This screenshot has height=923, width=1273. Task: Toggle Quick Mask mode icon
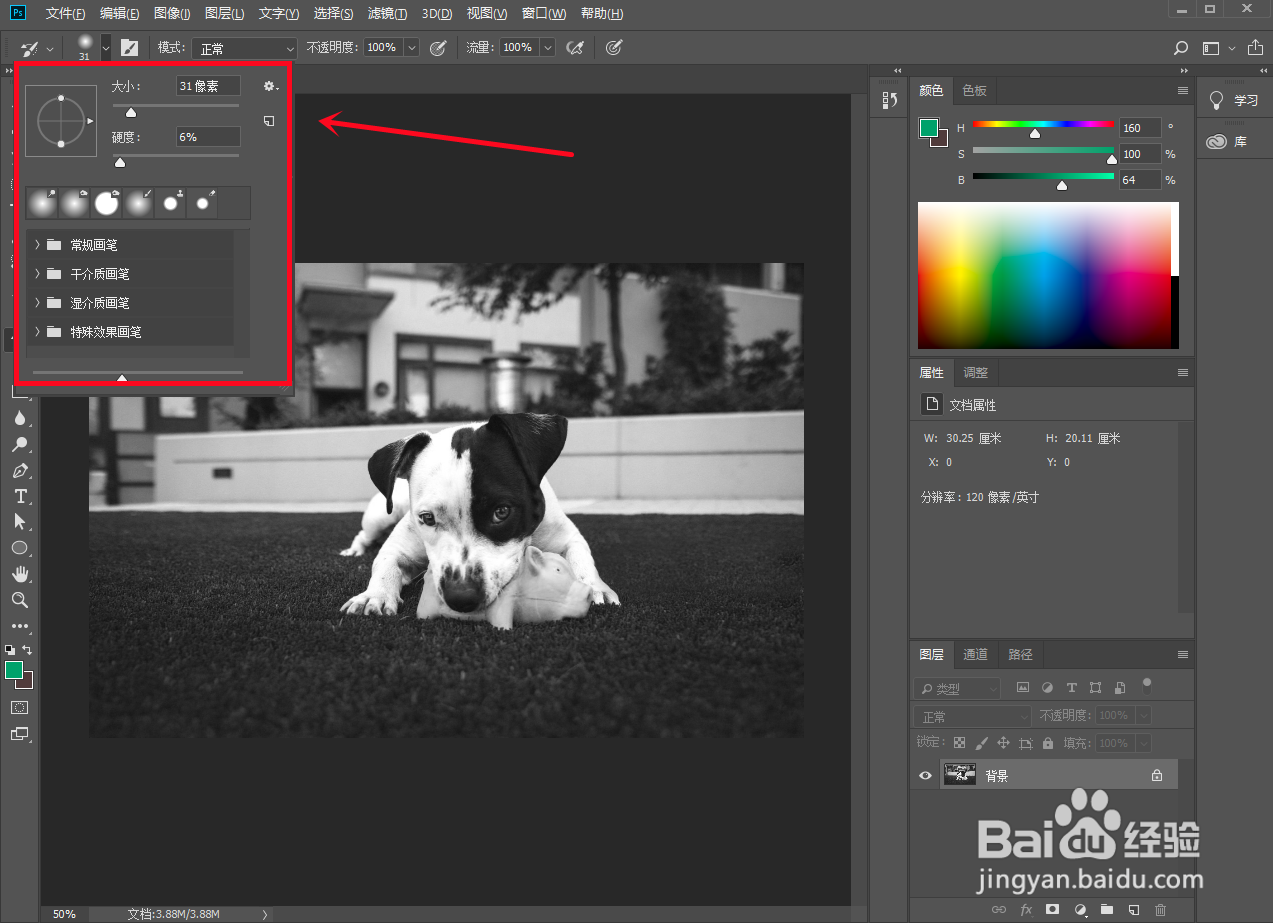20,707
